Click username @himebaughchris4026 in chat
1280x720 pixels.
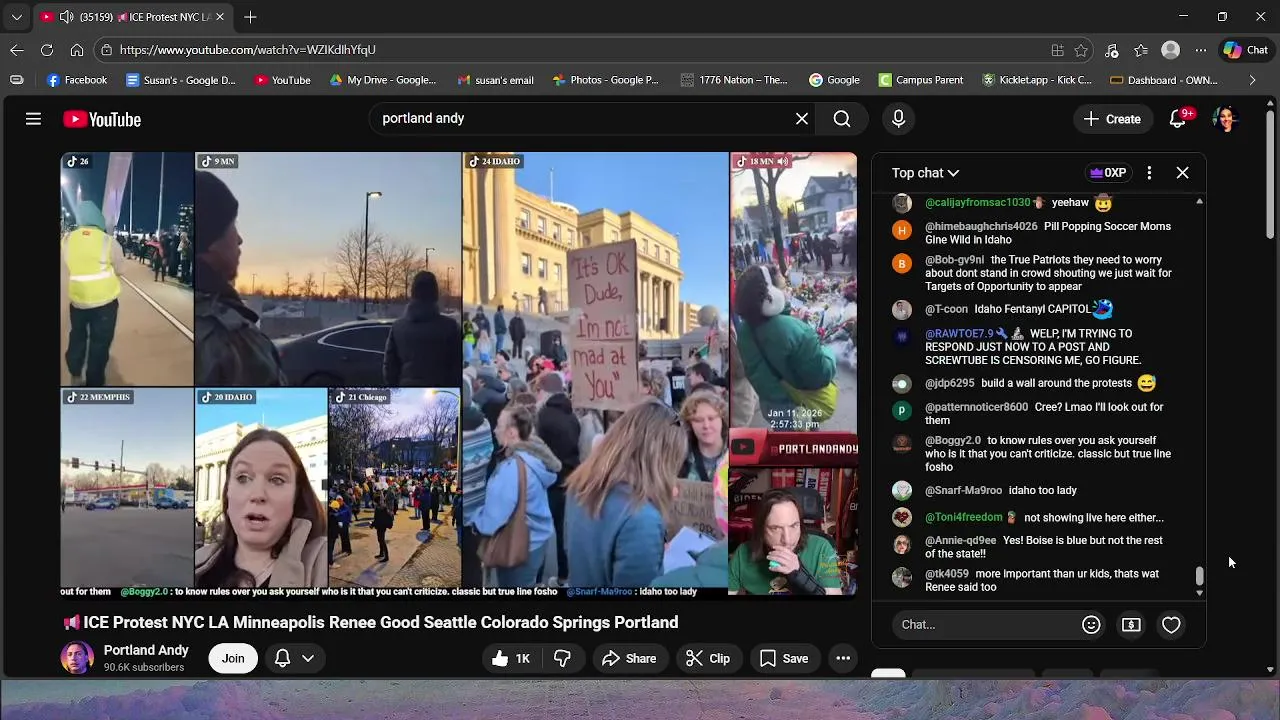point(981,227)
